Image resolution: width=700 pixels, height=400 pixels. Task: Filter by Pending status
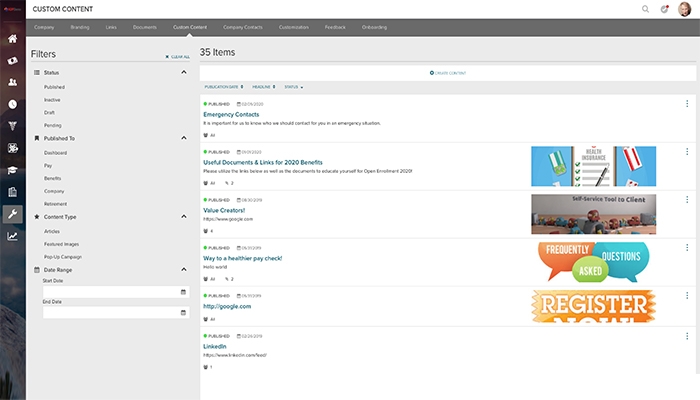(53, 125)
